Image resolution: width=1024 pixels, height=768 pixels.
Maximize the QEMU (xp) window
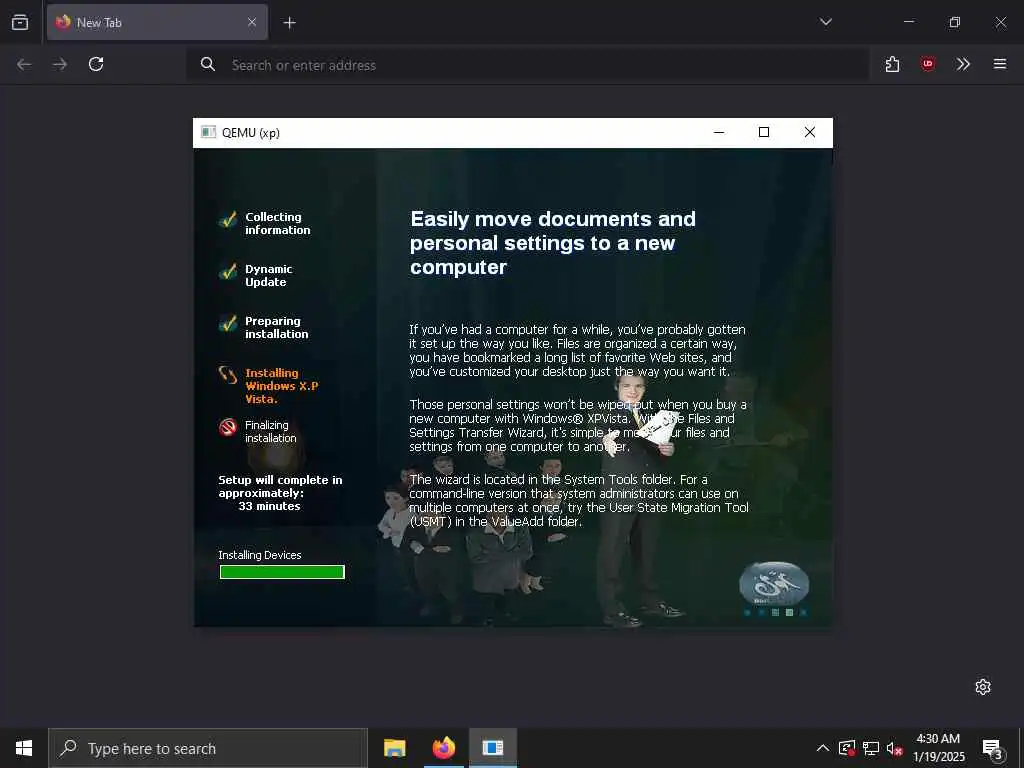click(763, 133)
